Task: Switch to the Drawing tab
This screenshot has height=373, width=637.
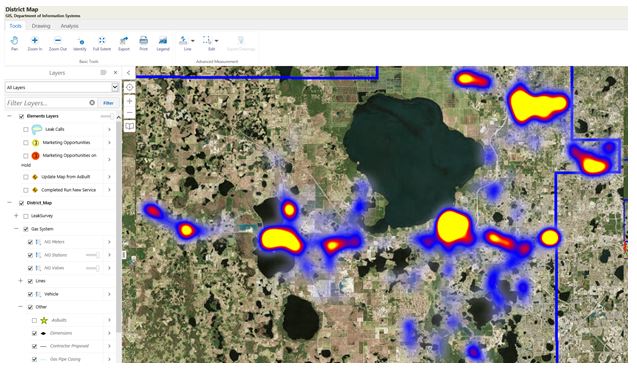Action: 41,26
